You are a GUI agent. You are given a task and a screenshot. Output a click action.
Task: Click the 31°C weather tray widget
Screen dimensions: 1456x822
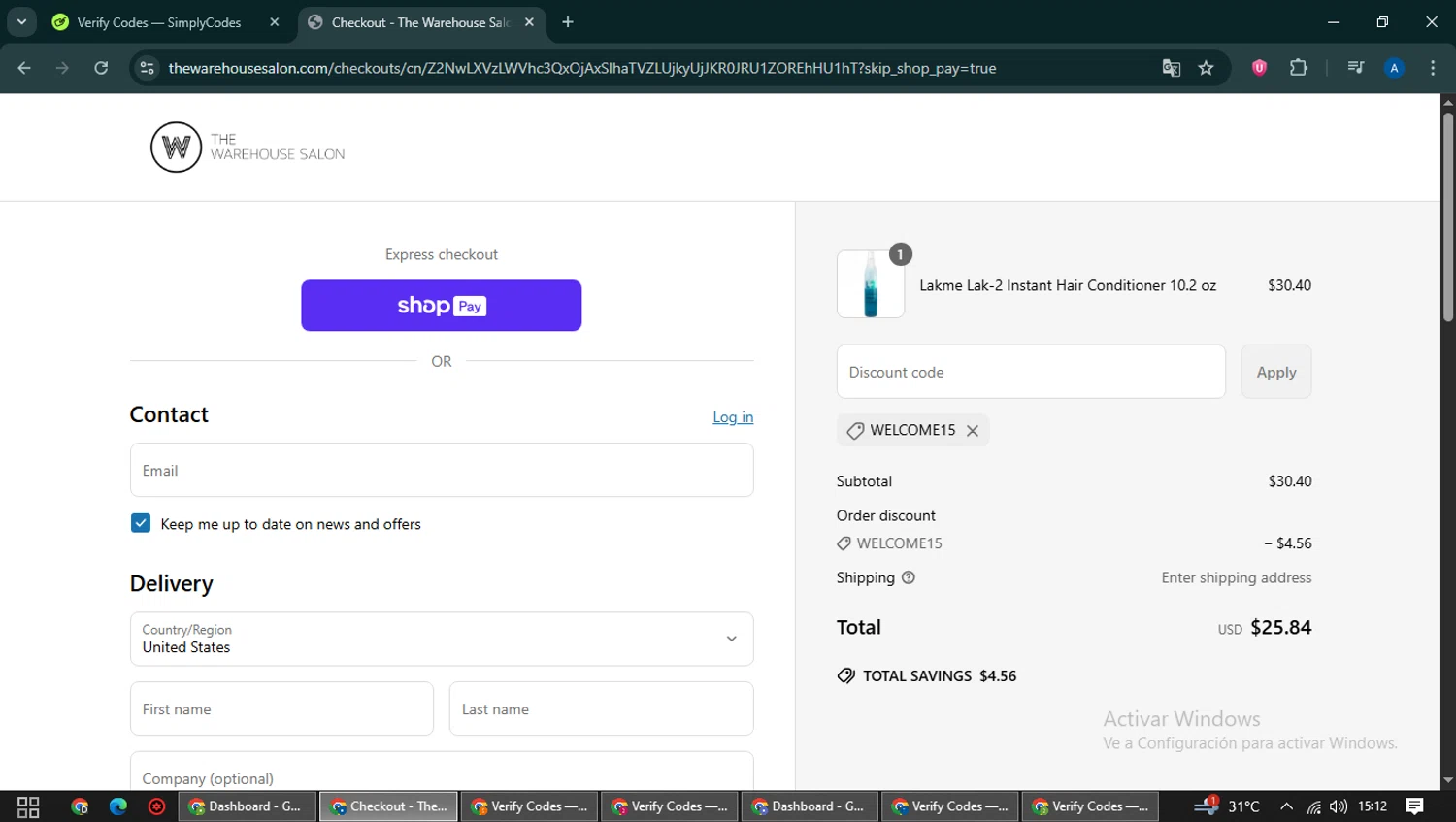[x=1229, y=806]
